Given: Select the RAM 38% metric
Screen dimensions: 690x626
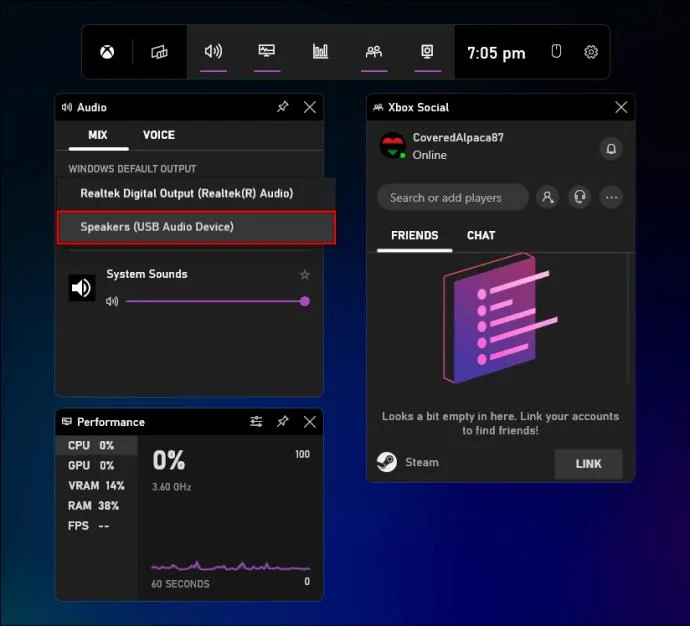Looking at the screenshot, I should (97, 506).
